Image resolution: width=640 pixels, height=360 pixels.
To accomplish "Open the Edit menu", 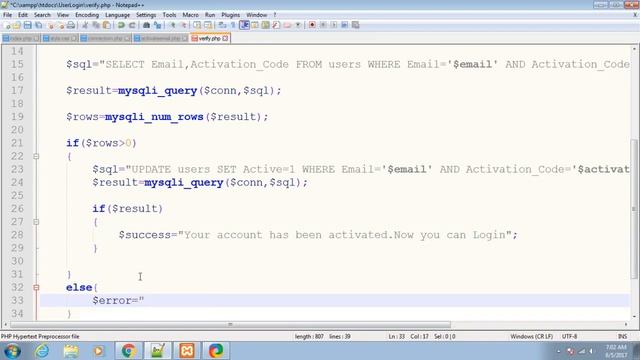I will (23, 15).
